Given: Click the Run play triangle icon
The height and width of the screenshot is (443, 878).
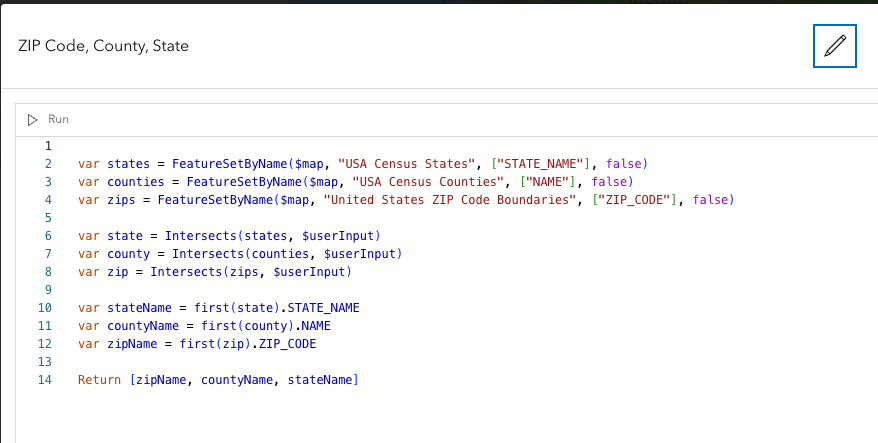Looking at the screenshot, I should 32,119.
